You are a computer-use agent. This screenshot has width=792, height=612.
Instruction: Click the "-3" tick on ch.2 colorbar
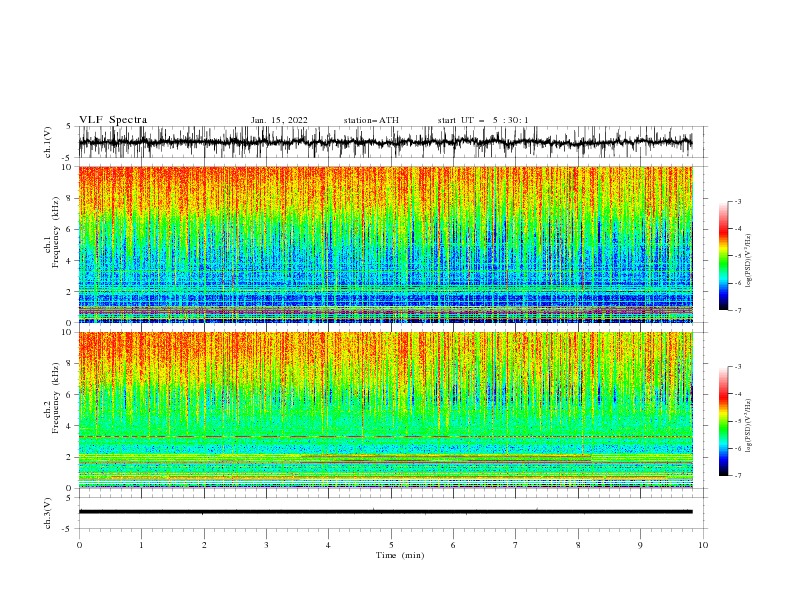737,367
